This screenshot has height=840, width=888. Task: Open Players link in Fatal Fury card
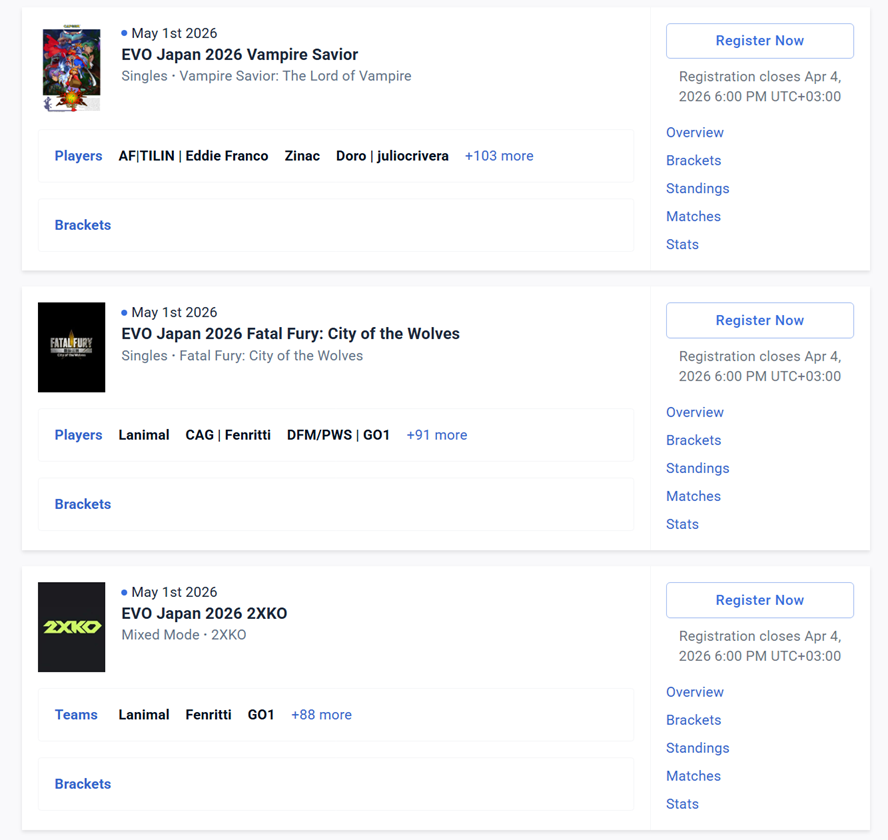[78, 435]
